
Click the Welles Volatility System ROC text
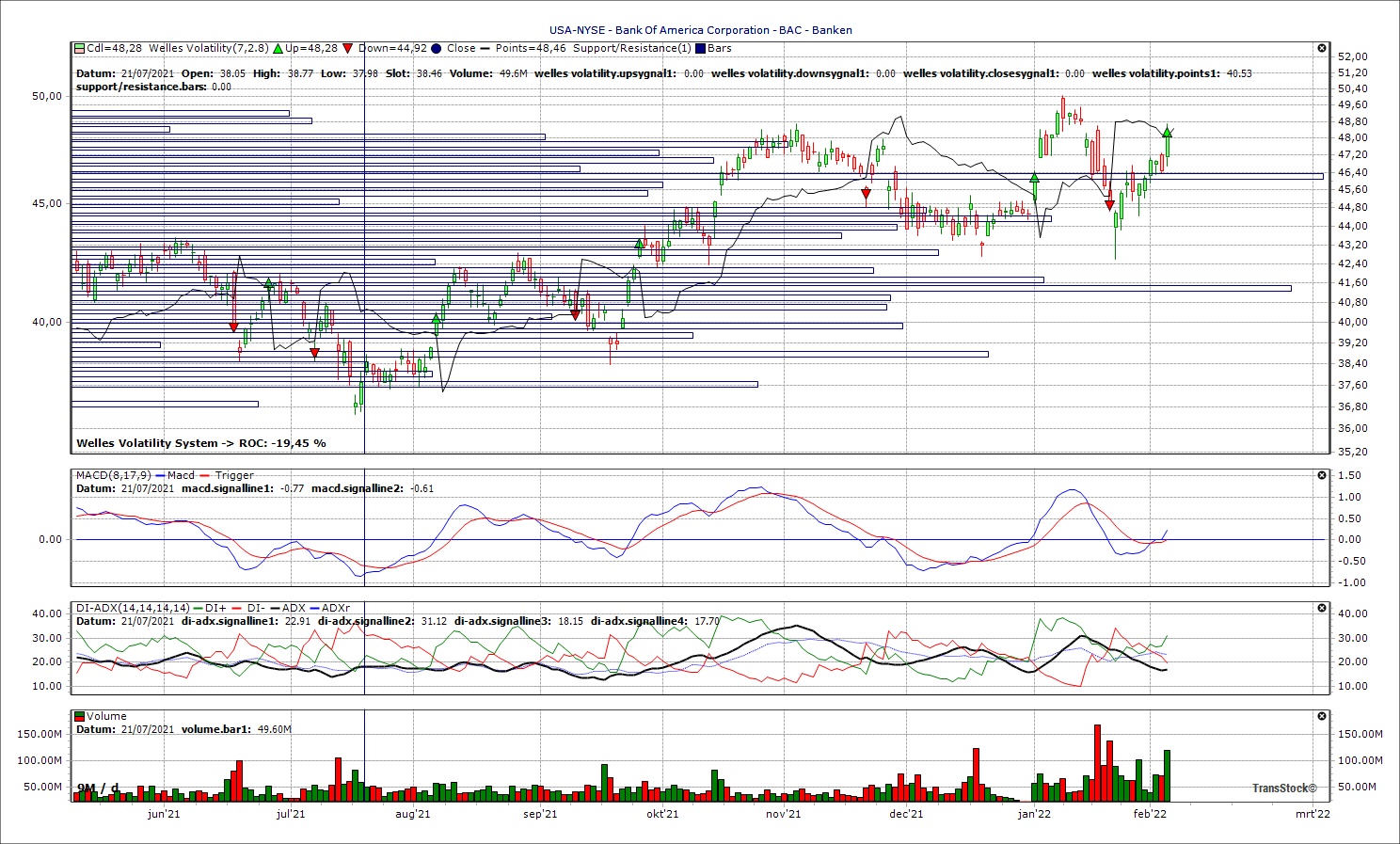pyautogui.click(x=201, y=442)
